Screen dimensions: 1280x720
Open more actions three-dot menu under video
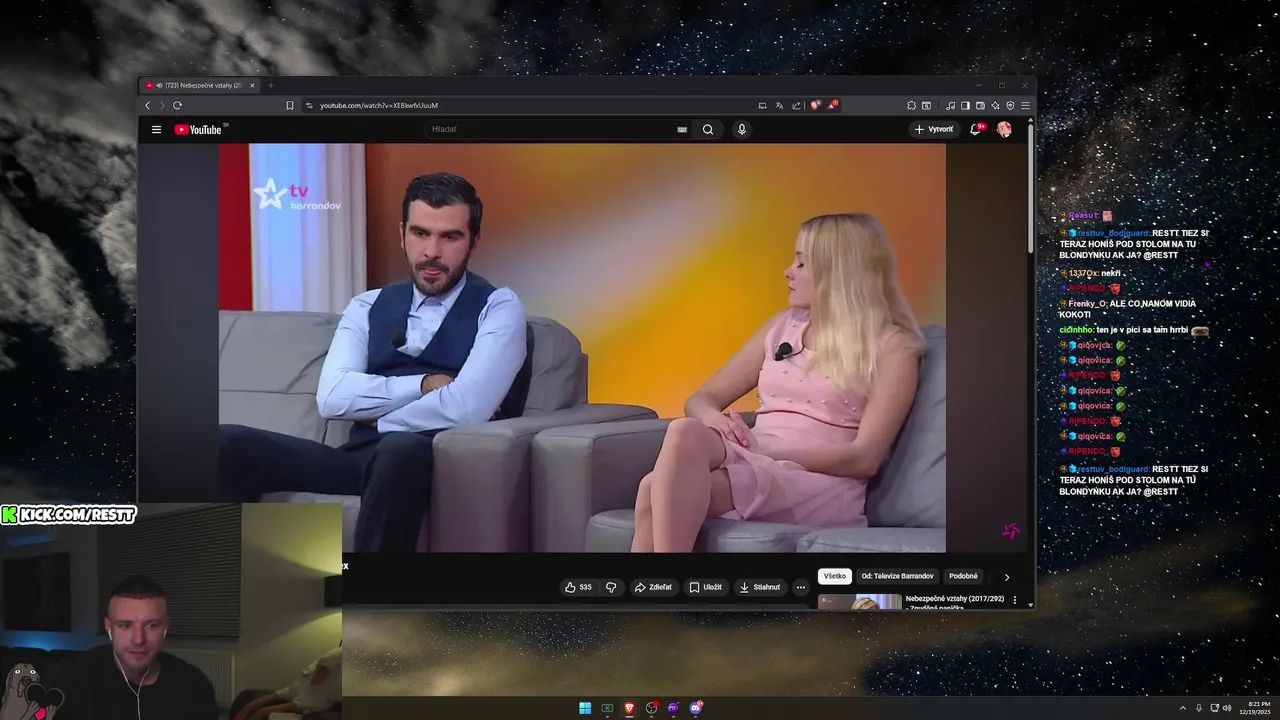800,587
